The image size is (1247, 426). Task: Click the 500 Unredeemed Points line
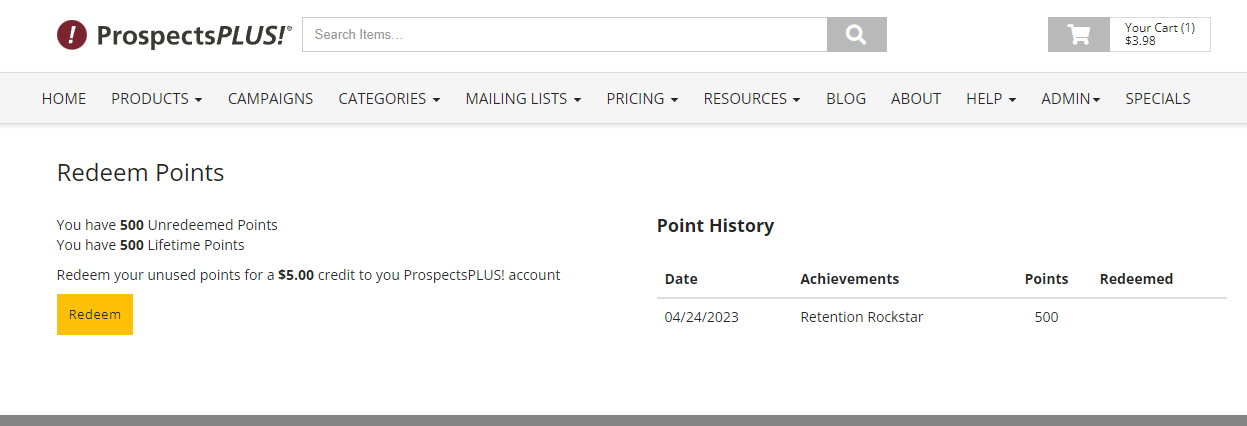tap(167, 225)
